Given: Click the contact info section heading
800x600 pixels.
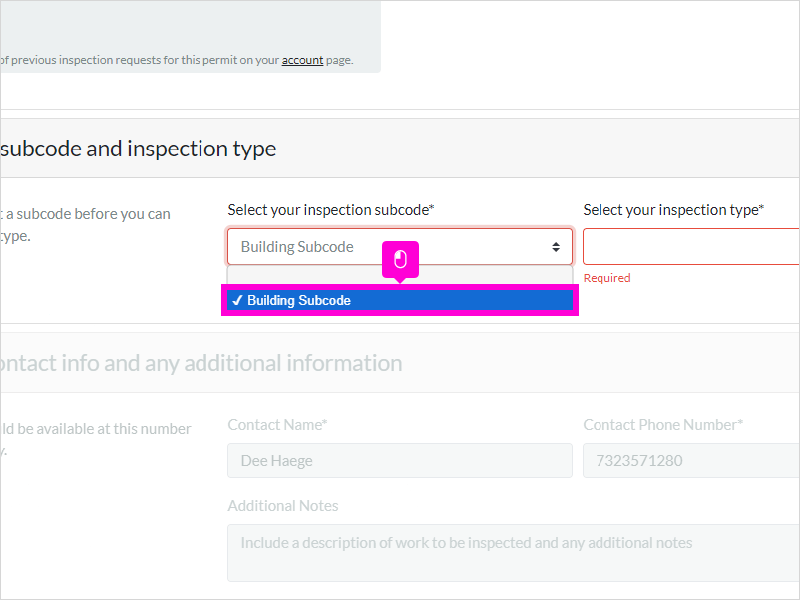Looking at the screenshot, I should click(201, 363).
